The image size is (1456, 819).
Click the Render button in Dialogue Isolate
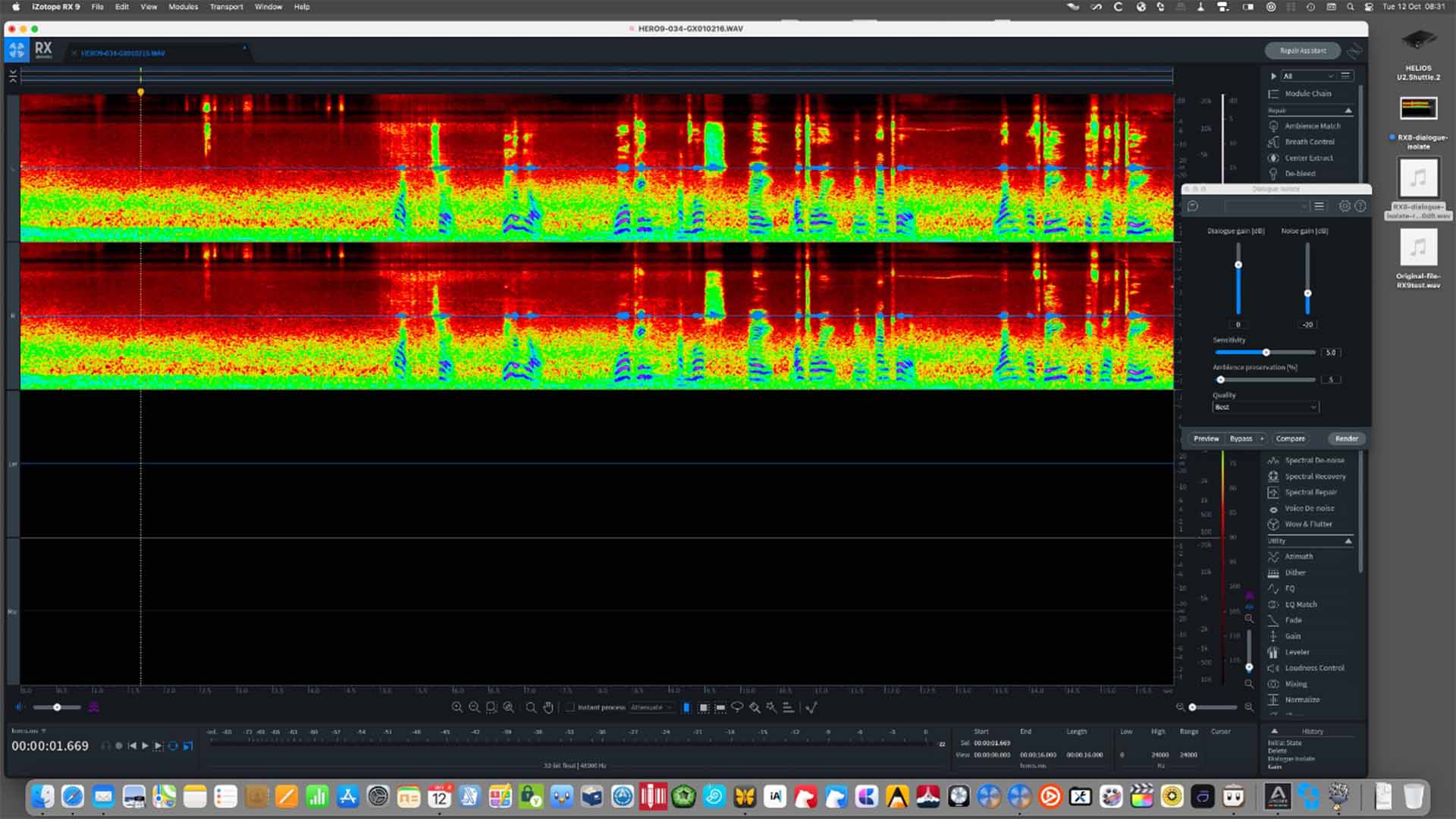(1346, 438)
